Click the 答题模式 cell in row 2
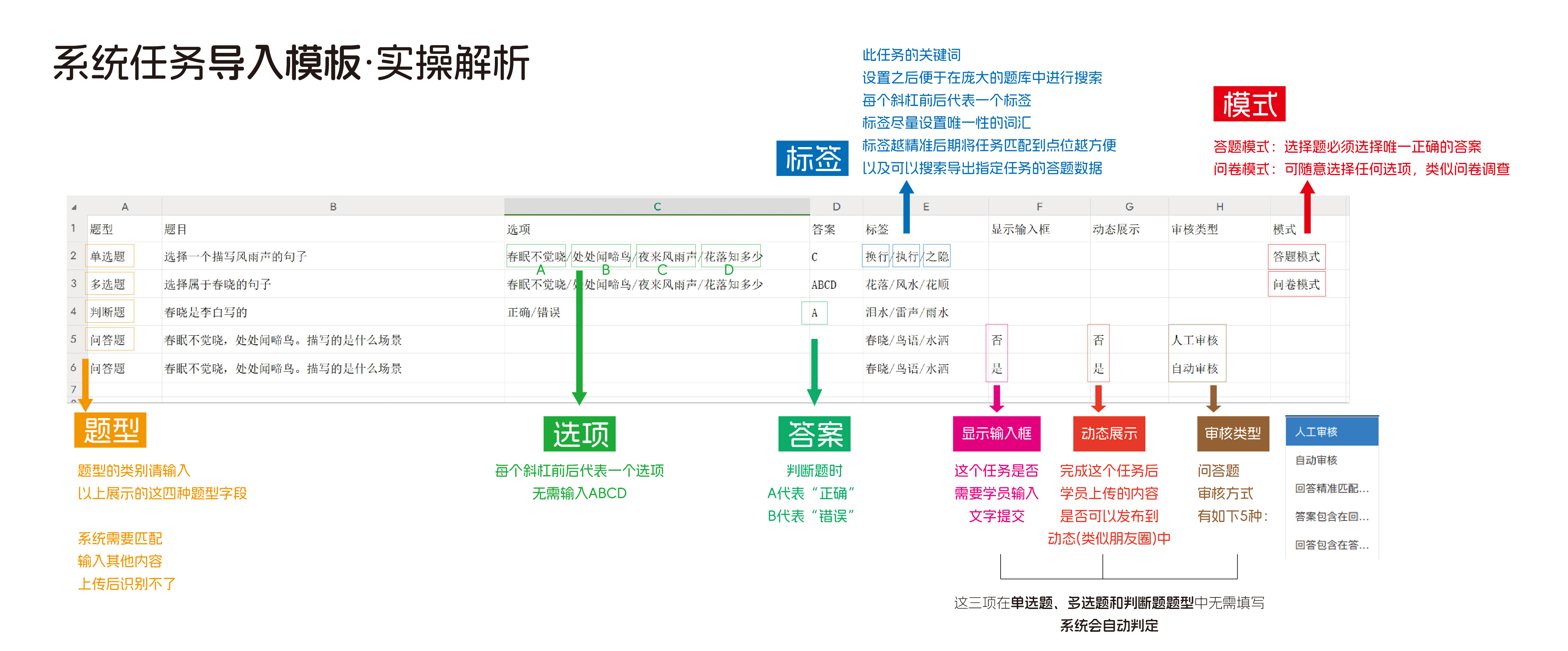This screenshot has width=1568, height=651. point(1296,257)
